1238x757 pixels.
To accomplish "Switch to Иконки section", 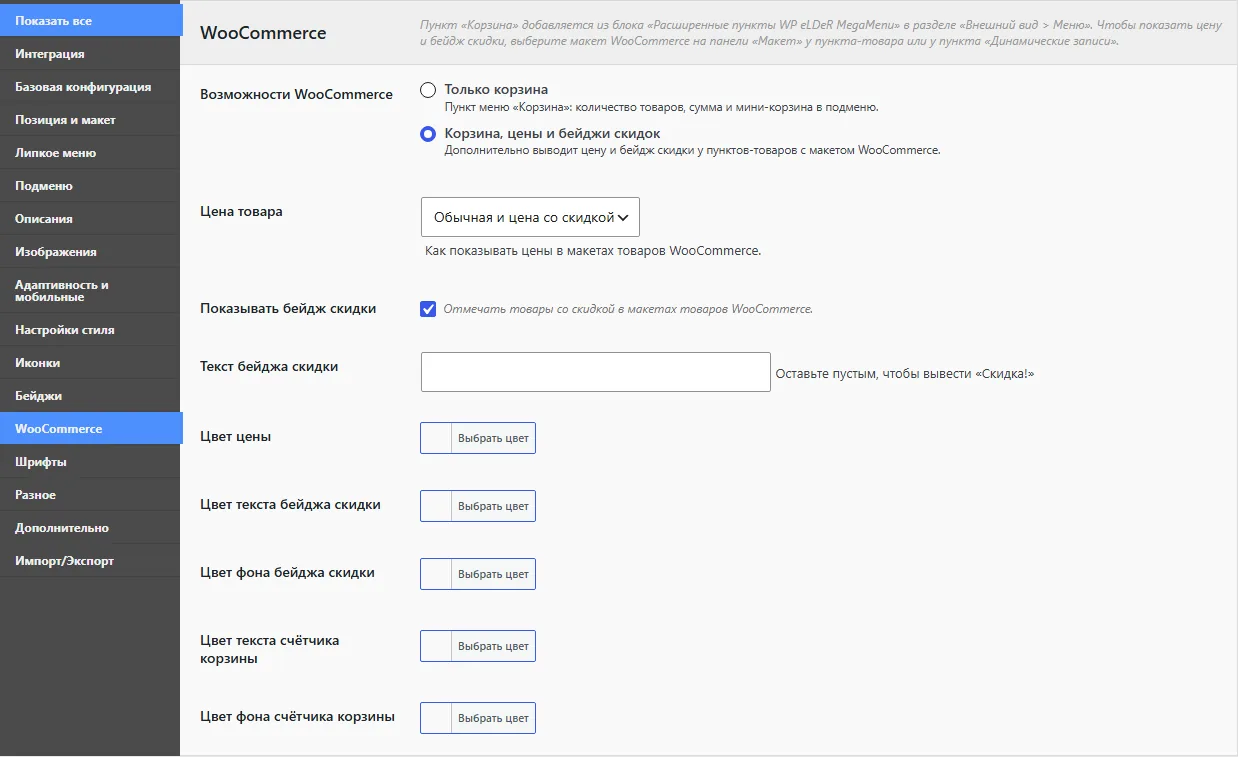I will click(90, 363).
